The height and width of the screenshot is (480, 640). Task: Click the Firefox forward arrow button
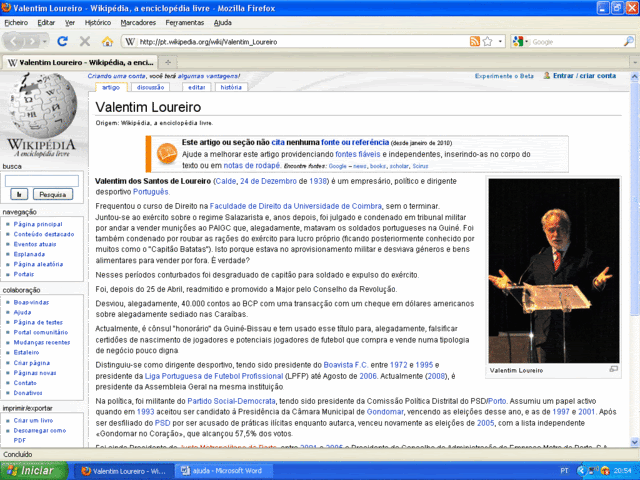click(x=32, y=41)
